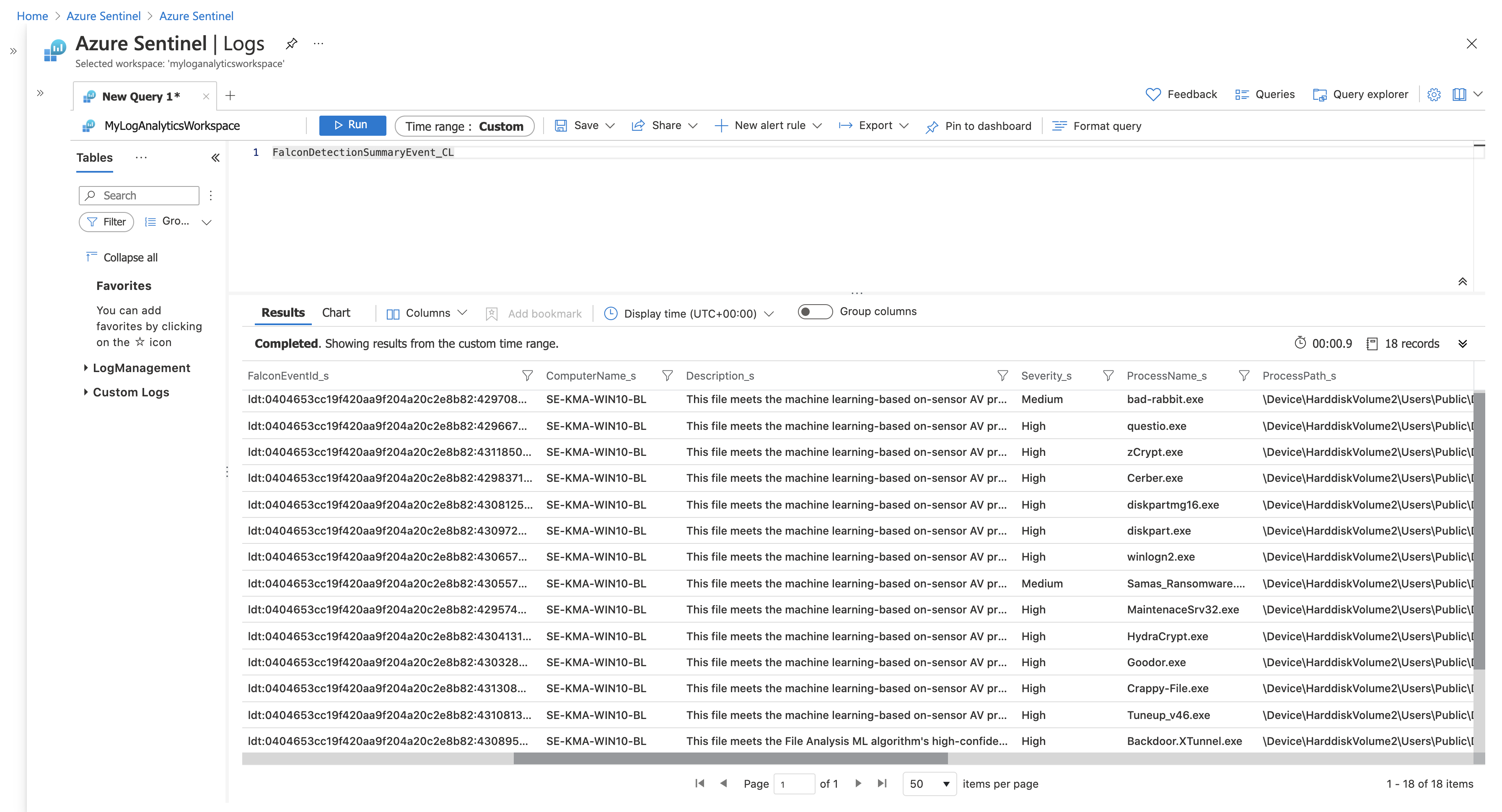Click the page number input
This screenshot has width=1502, height=812.
coord(794,784)
